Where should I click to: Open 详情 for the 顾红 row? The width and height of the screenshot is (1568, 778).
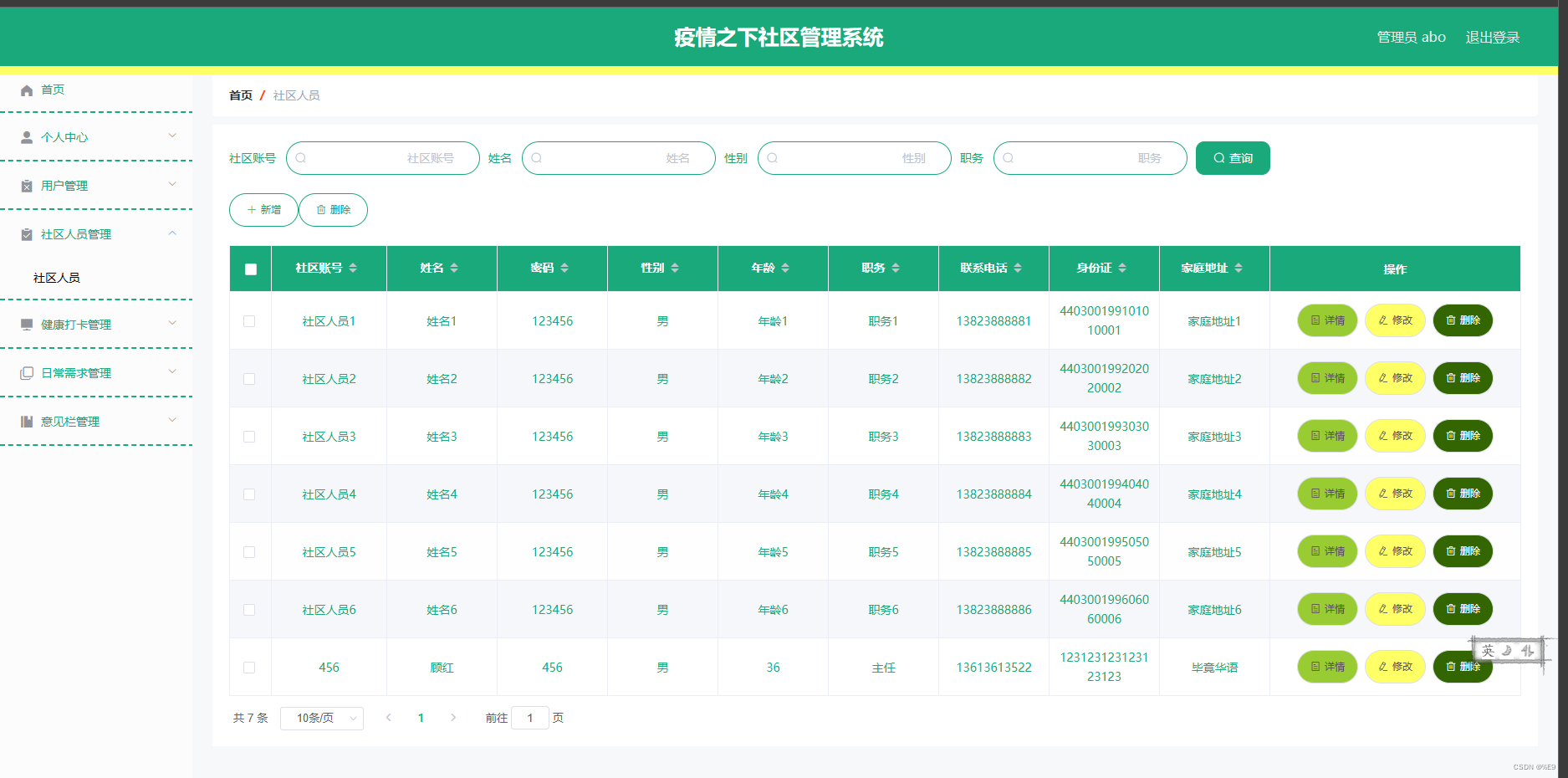[x=1326, y=667]
